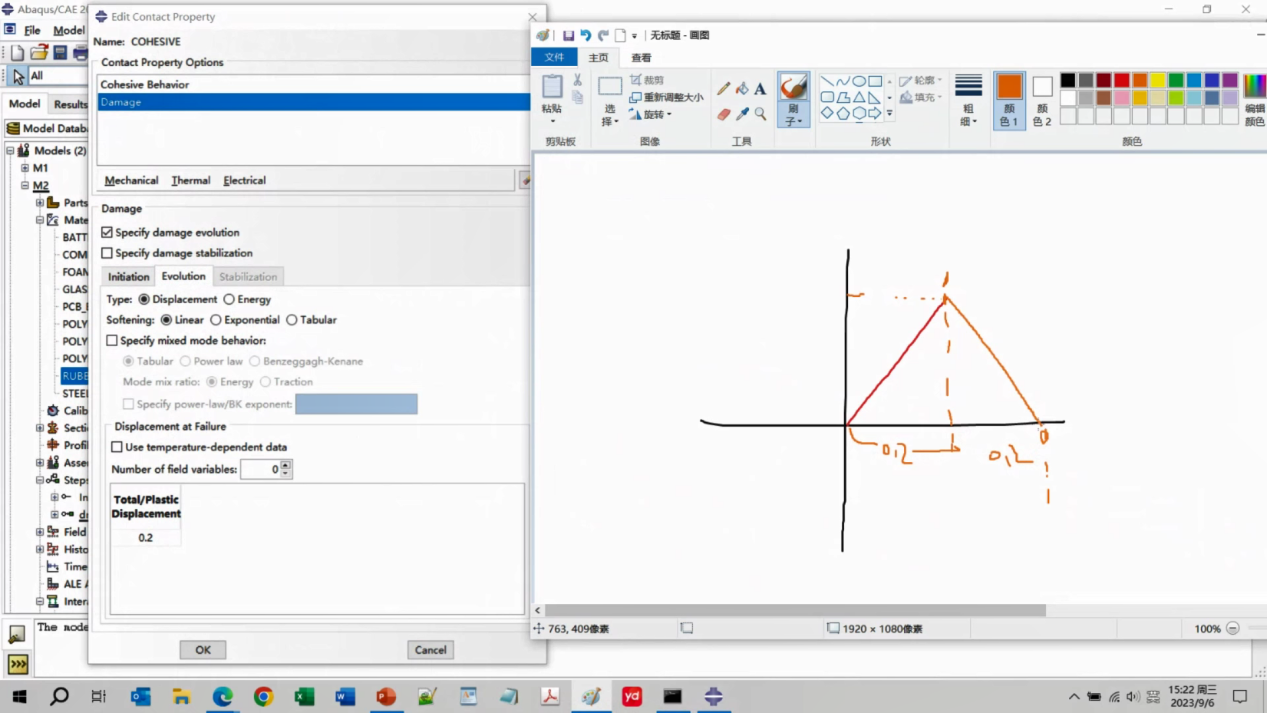This screenshot has height=713, width=1267.
Task: Choose the oval shape in Paint shapes gallery
Action: (x=859, y=81)
